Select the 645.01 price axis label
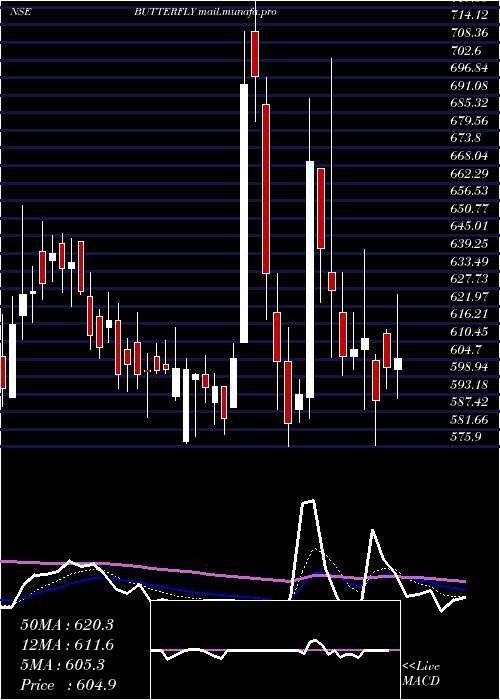500x700 pixels. pos(469,226)
